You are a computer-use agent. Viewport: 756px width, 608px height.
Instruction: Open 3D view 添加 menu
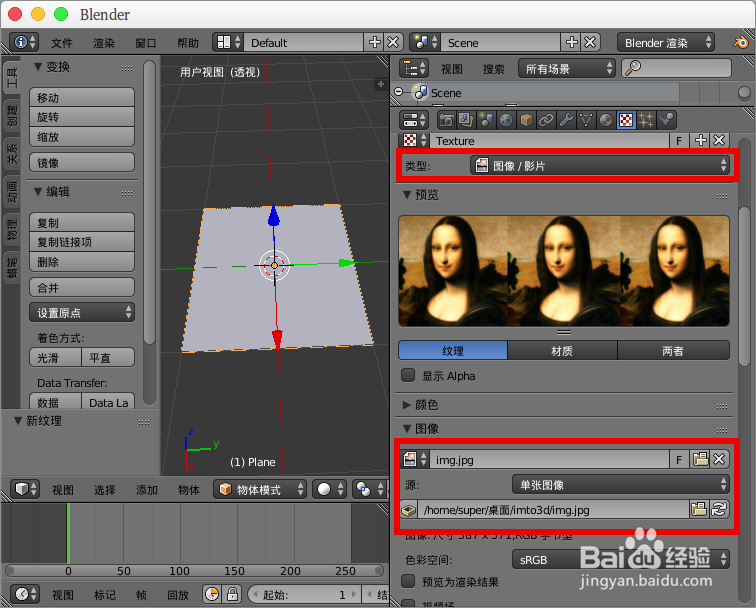point(147,490)
